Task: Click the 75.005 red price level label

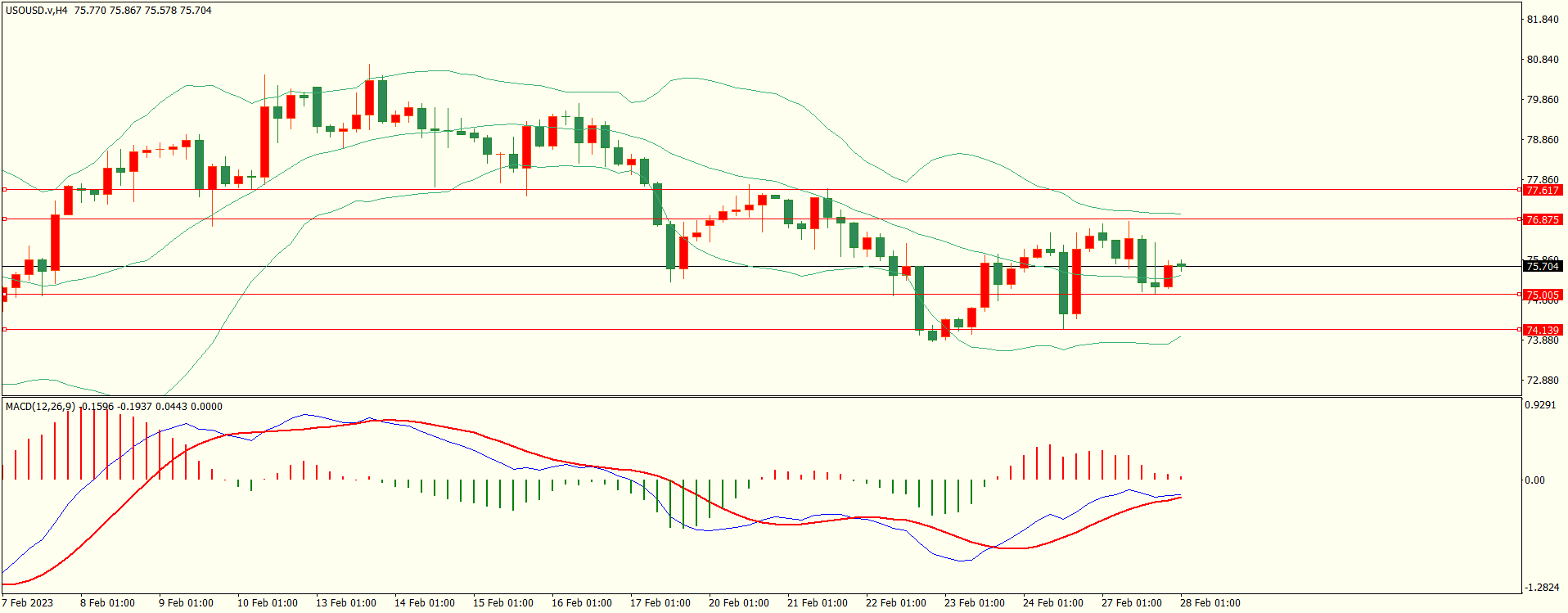Action: point(1543,295)
